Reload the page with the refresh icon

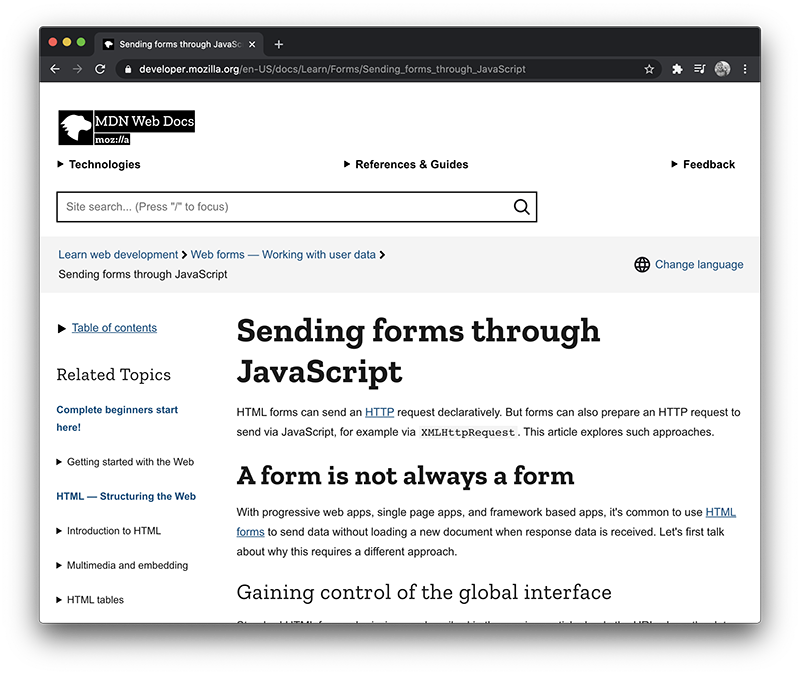[x=99, y=69]
